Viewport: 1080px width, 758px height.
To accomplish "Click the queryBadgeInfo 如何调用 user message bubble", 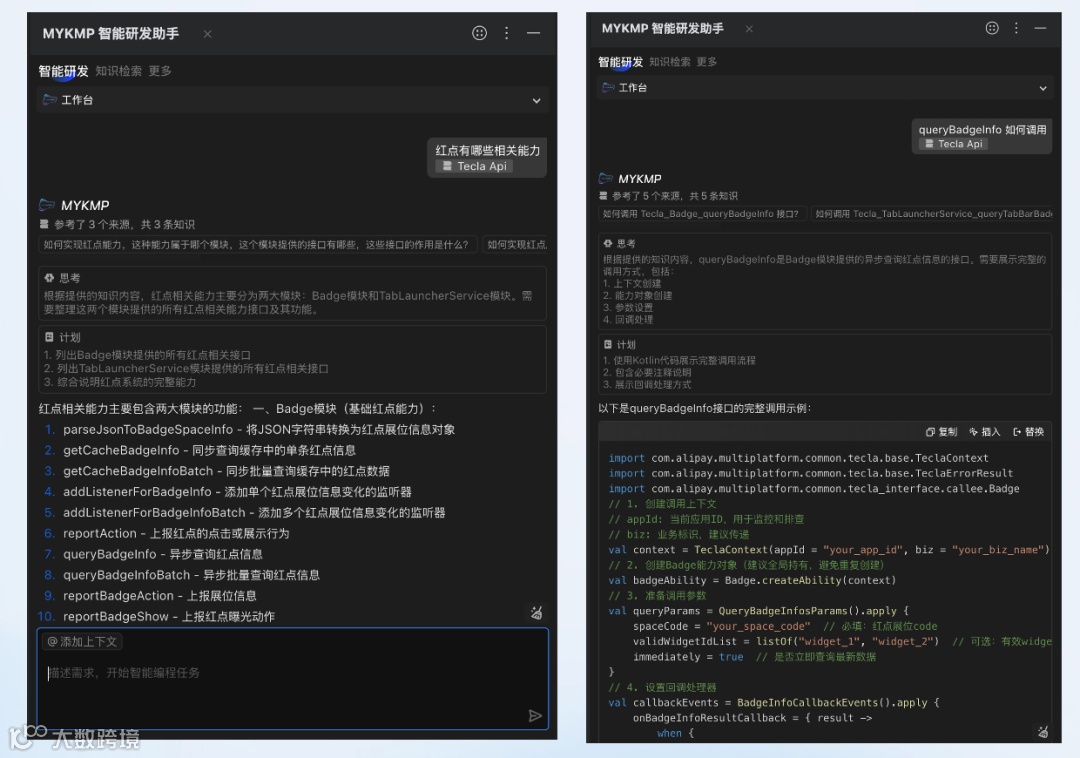I will point(982,136).
